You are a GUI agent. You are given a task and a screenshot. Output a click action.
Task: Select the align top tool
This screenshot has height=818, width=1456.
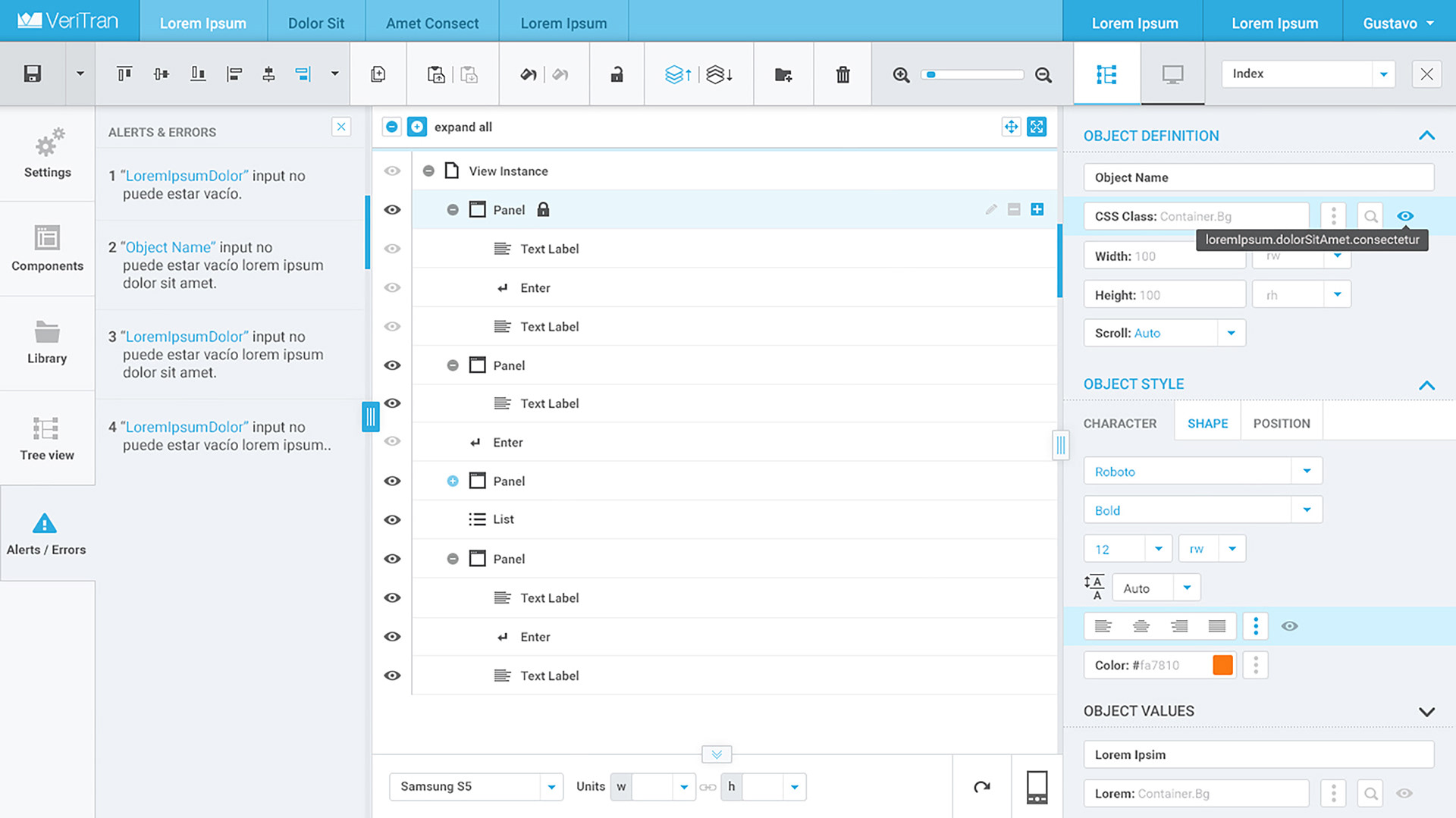(124, 74)
